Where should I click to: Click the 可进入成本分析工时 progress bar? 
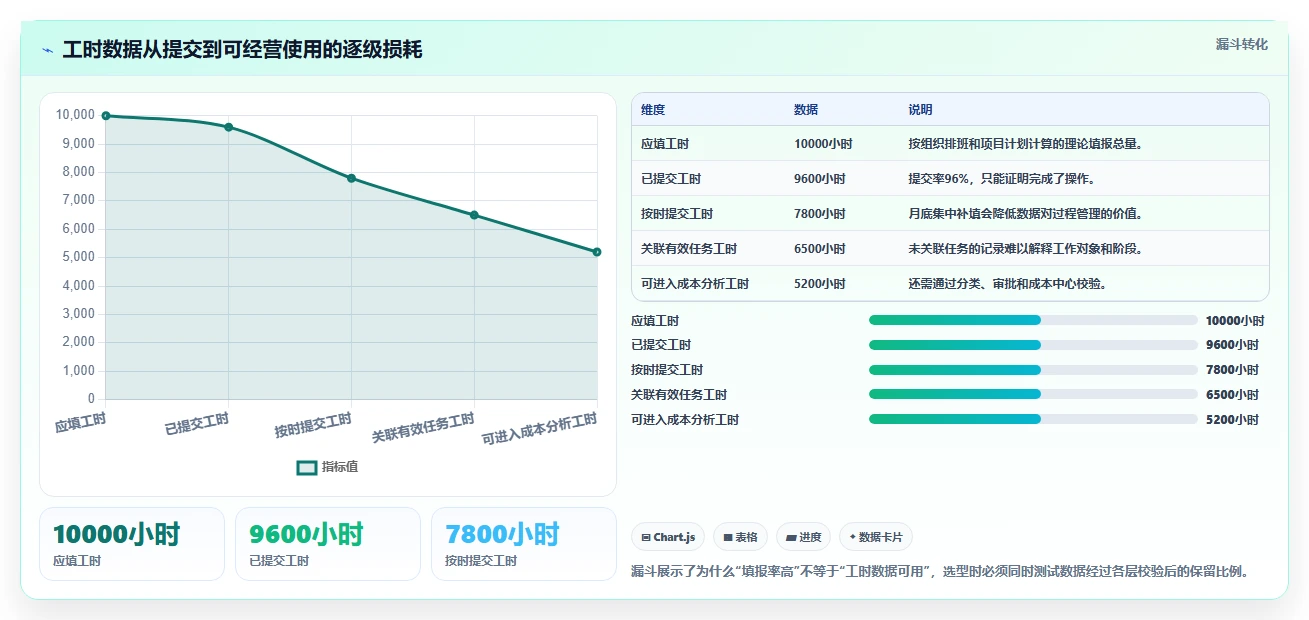(1033, 419)
